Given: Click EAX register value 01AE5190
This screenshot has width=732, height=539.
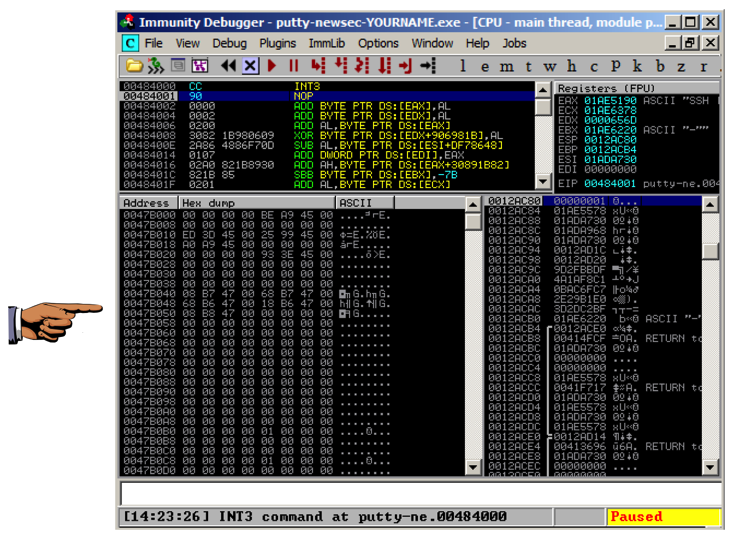Looking at the screenshot, I should point(610,101).
